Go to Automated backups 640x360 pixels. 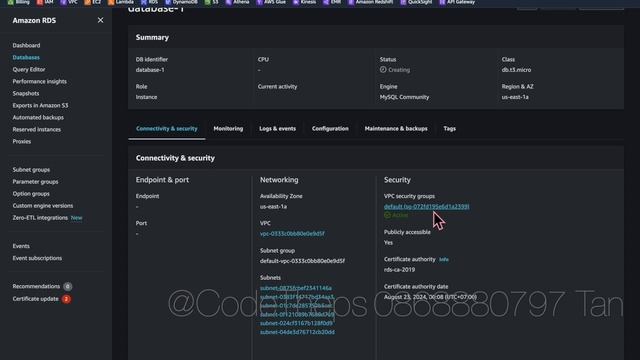[38, 117]
